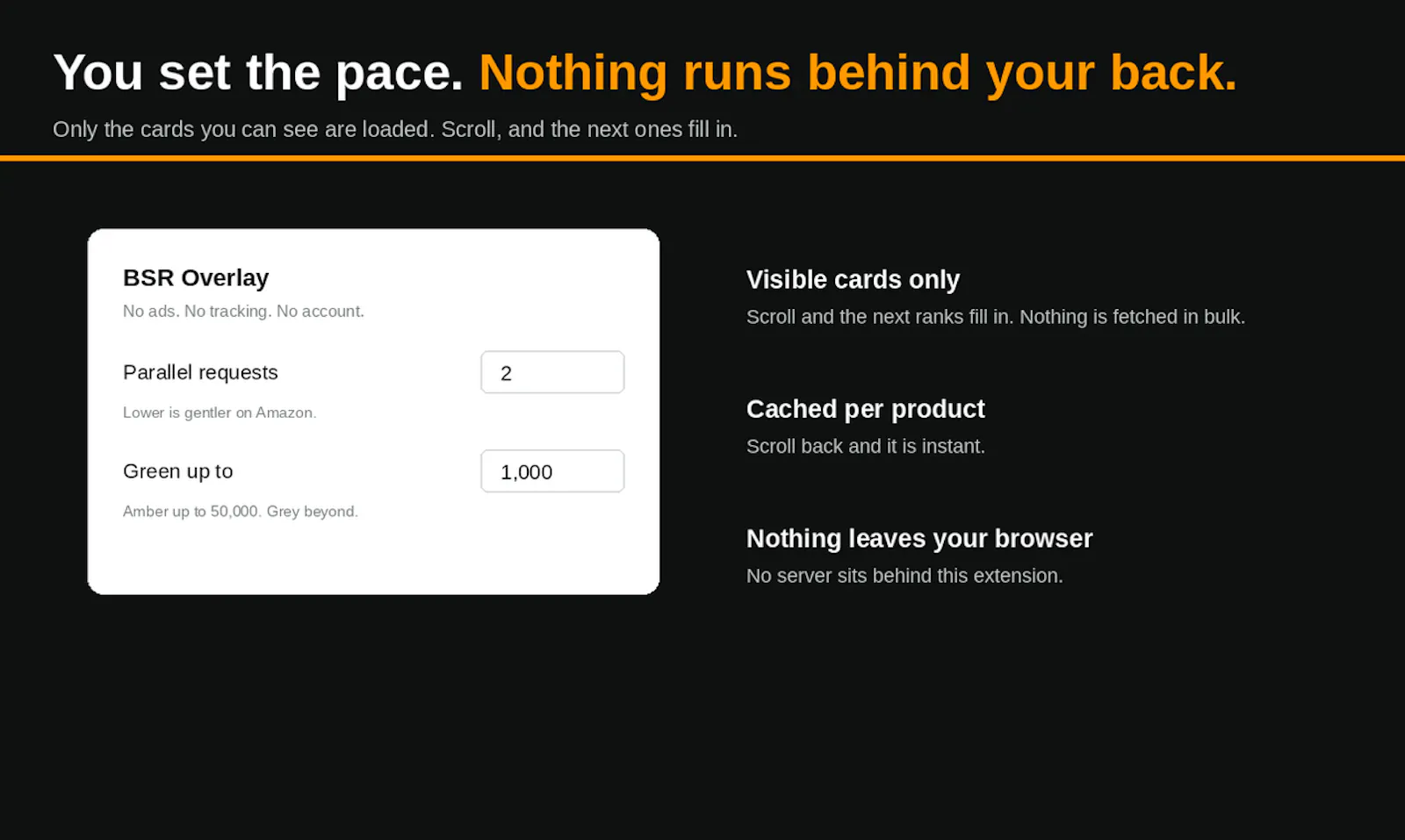Click the 'Visible cards only' heading
1405x840 pixels.
pyautogui.click(x=853, y=280)
